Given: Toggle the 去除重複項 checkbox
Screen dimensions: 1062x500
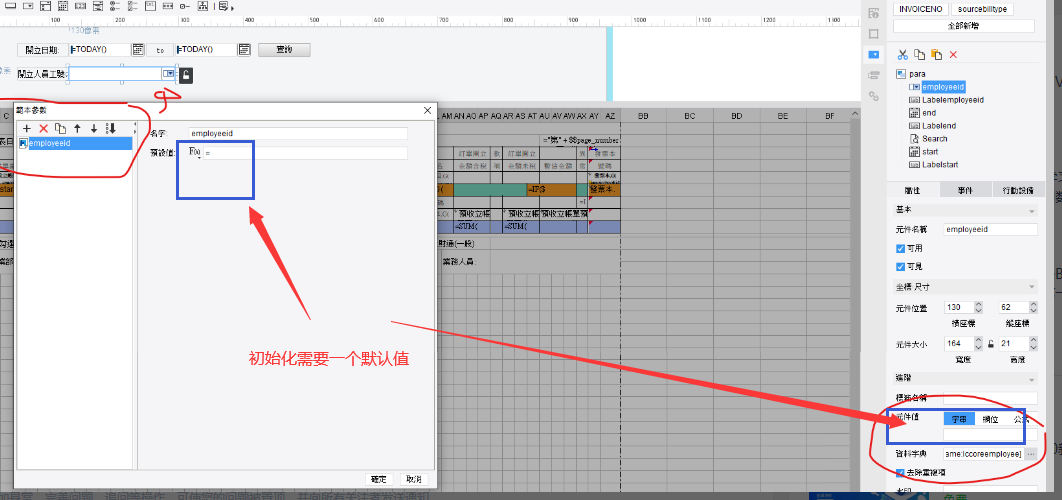Looking at the screenshot, I should click(x=900, y=472).
